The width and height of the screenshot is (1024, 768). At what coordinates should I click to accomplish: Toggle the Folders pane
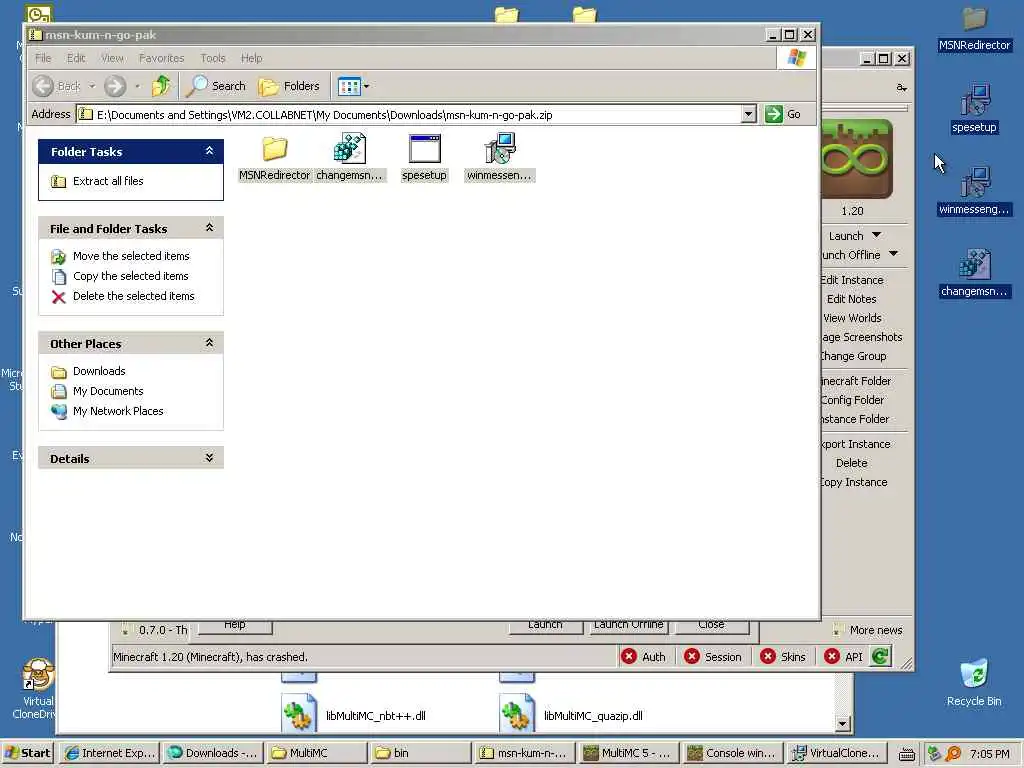click(289, 86)
